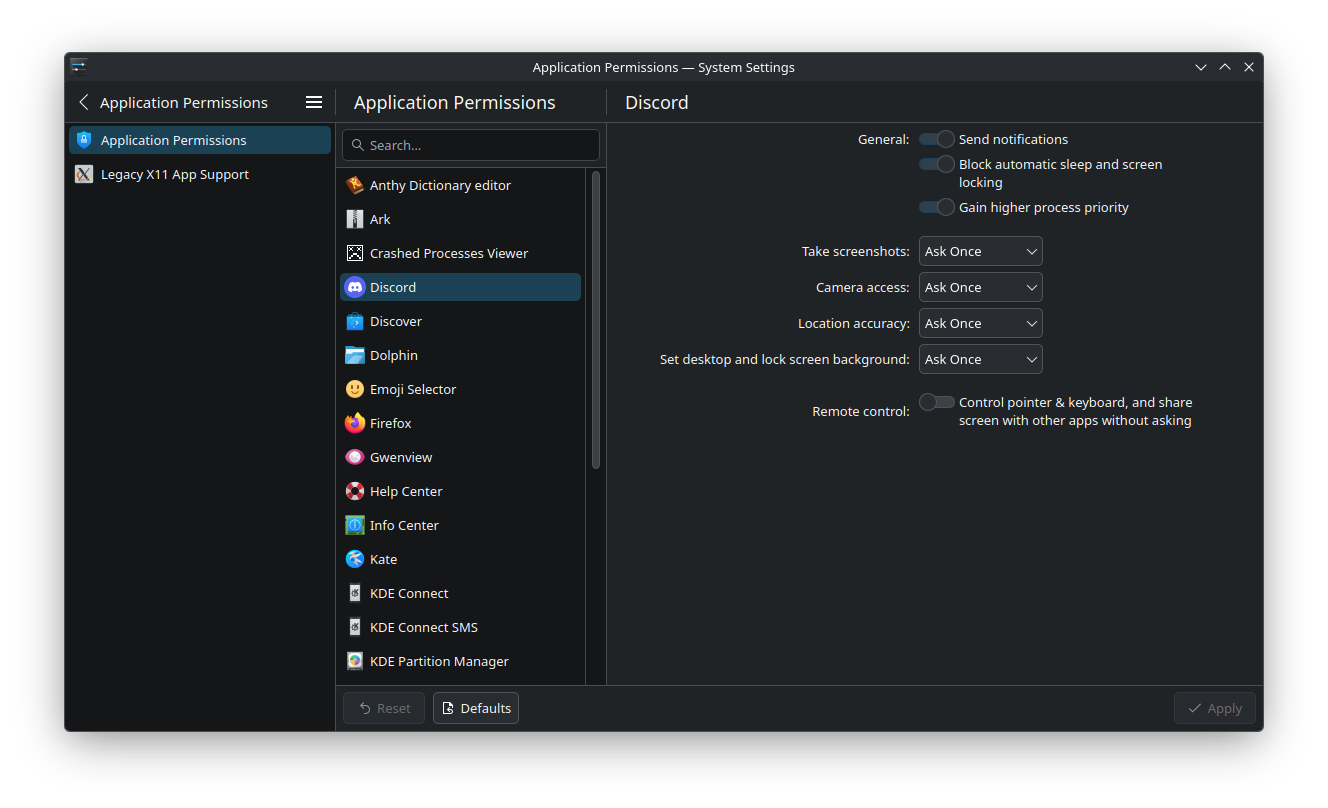1328x808 pixels.
Task: Toggle Gain higher process priority switch
Action: [936, 207]
